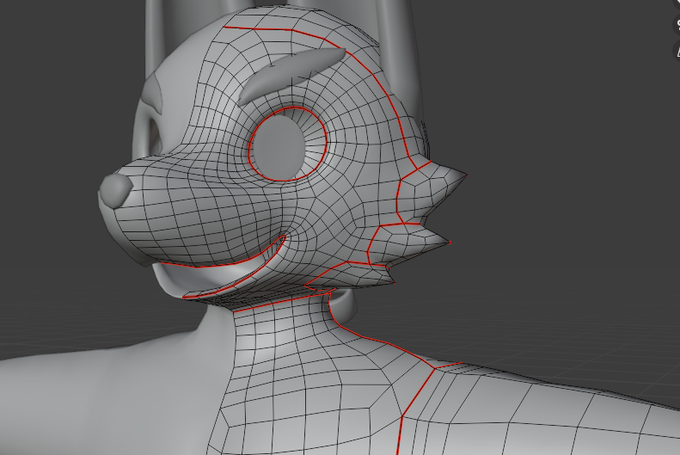Select the nose object on the snout tip
This screenshot has width=680, height=455.
tap(115, 192)
